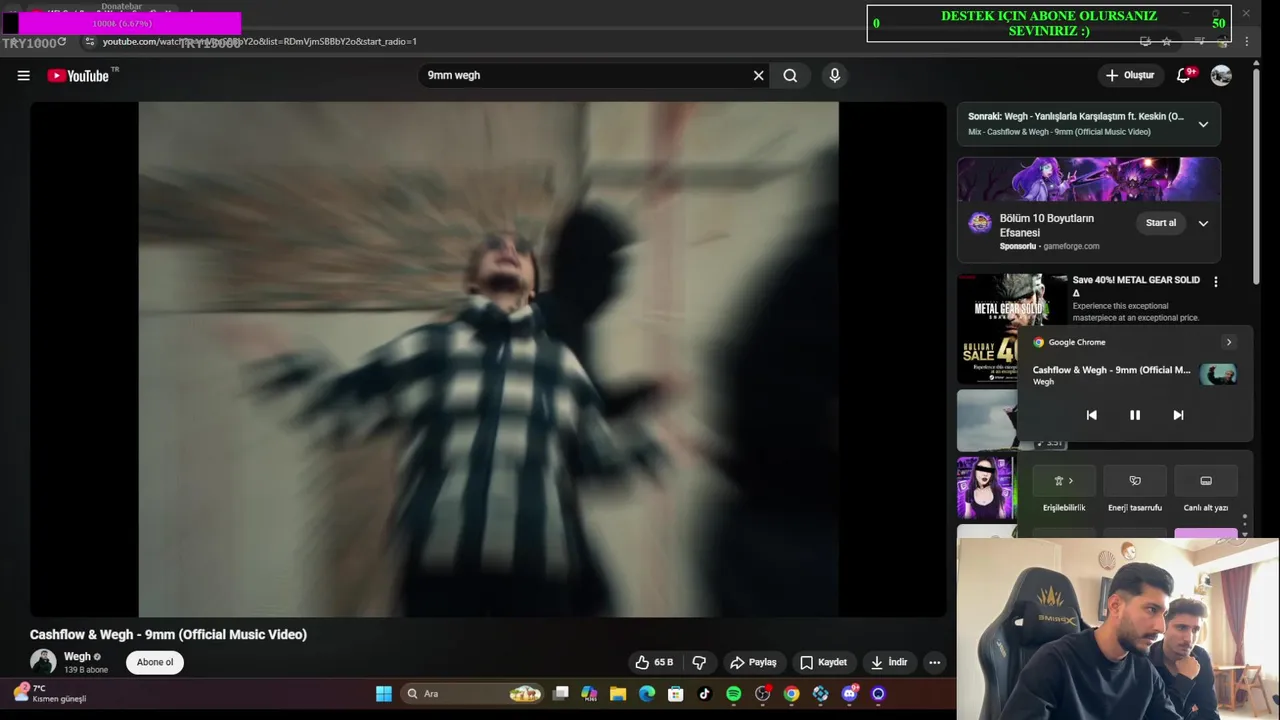This screenshot has height=720, width=1280.
Task: Open the purple streamer video thumbnail
Action: tap(986, 488)
